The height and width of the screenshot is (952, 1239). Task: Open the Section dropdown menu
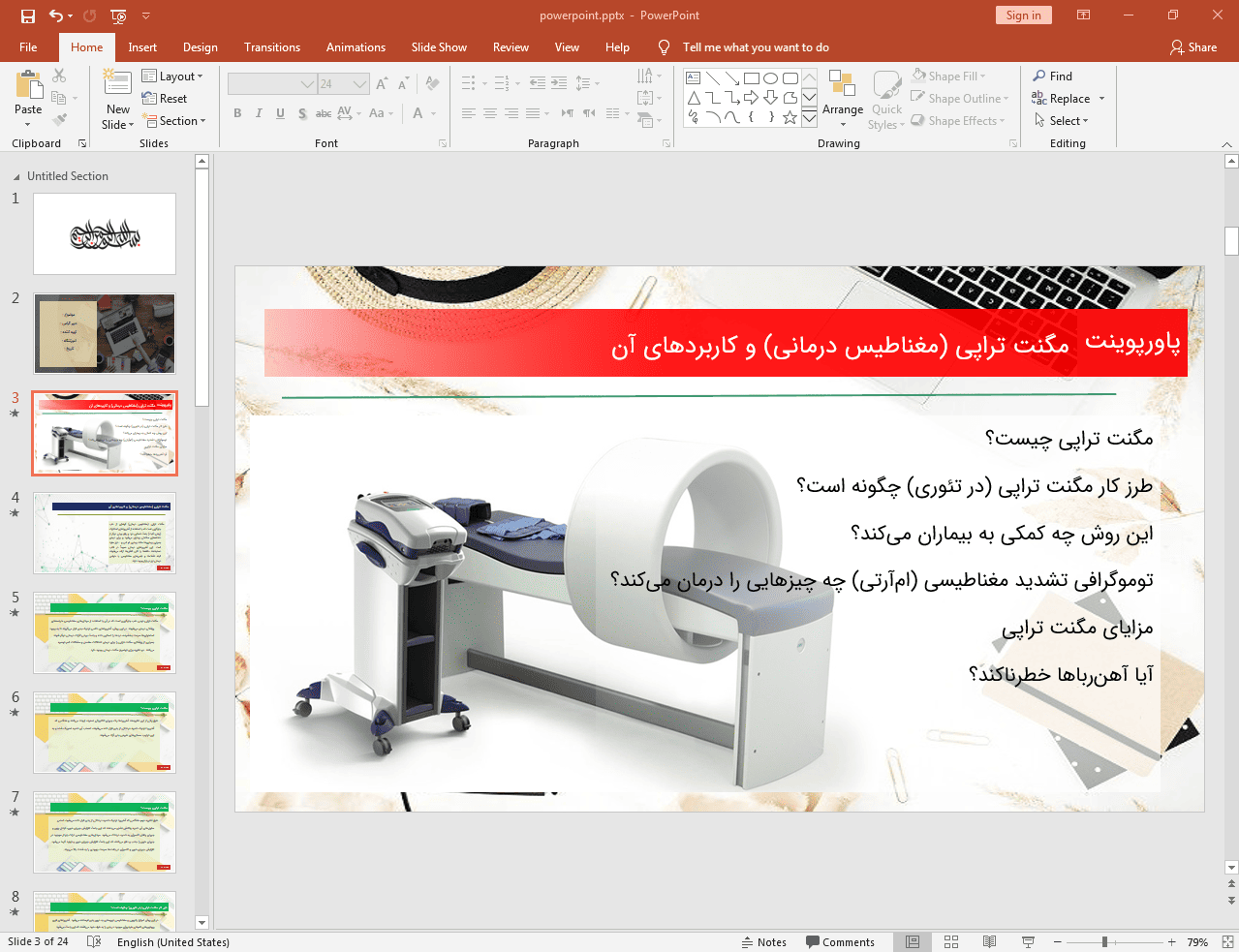175,121
